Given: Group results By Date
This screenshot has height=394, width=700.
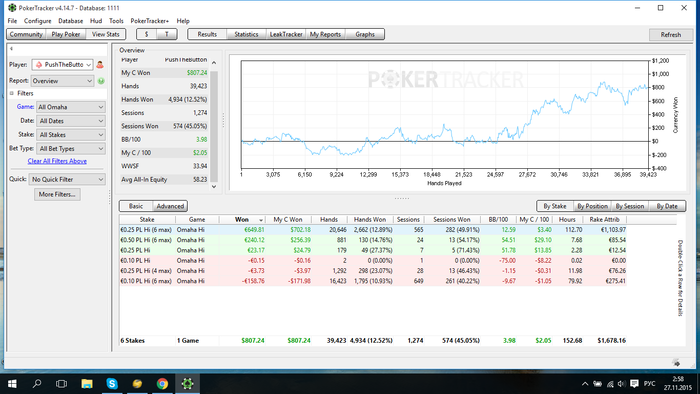Looking at the screenshot, I should 667,206.
